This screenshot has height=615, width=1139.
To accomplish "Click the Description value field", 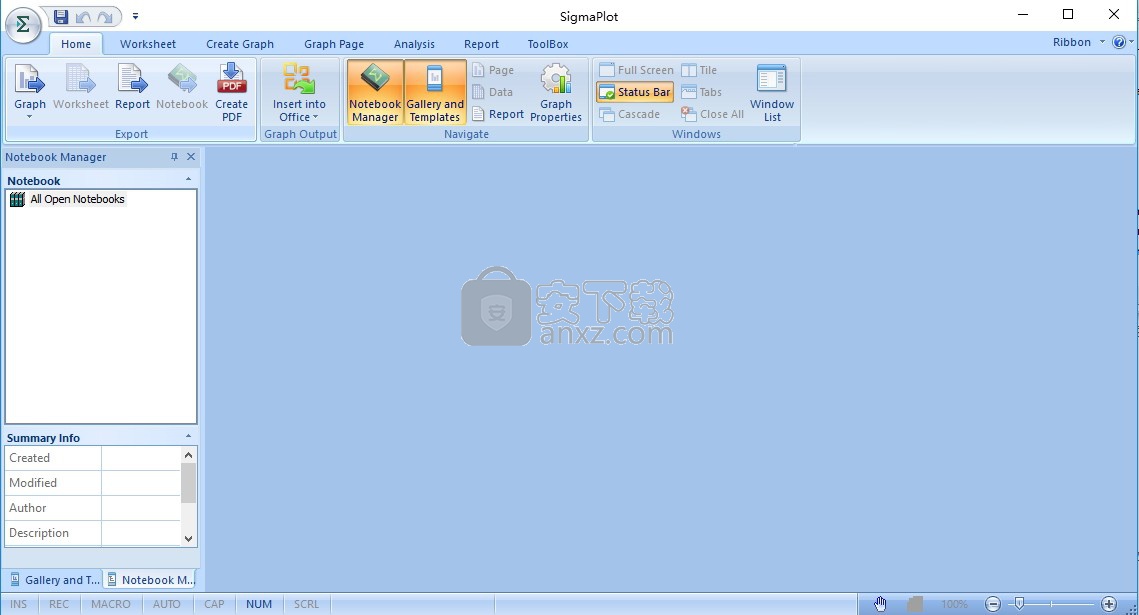I will point(141,533).
